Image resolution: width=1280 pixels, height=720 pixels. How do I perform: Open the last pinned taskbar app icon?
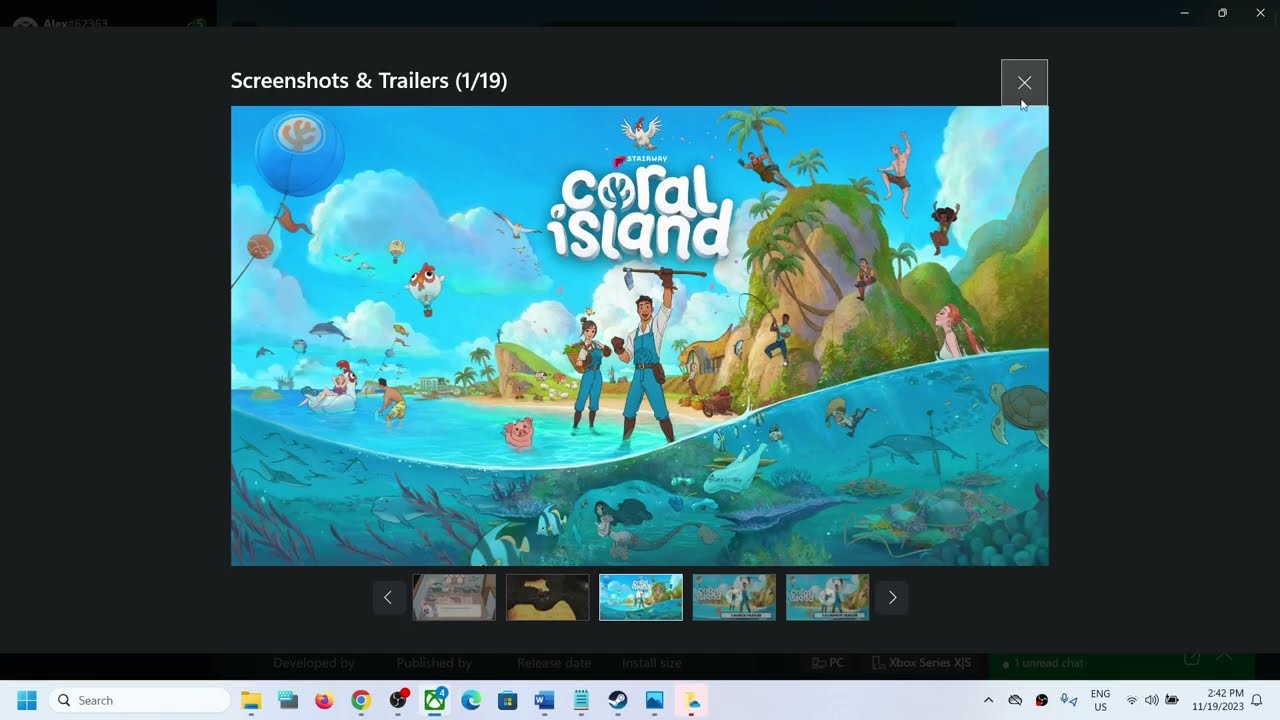[691, 700]
